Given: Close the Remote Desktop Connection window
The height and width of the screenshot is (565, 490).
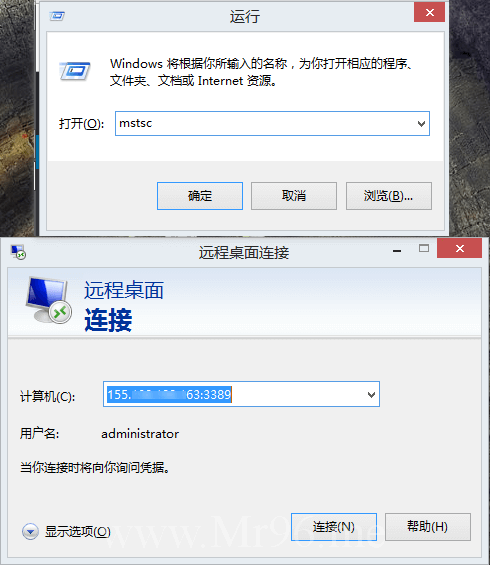Looking at the screenshot, I should click(459, 248).
